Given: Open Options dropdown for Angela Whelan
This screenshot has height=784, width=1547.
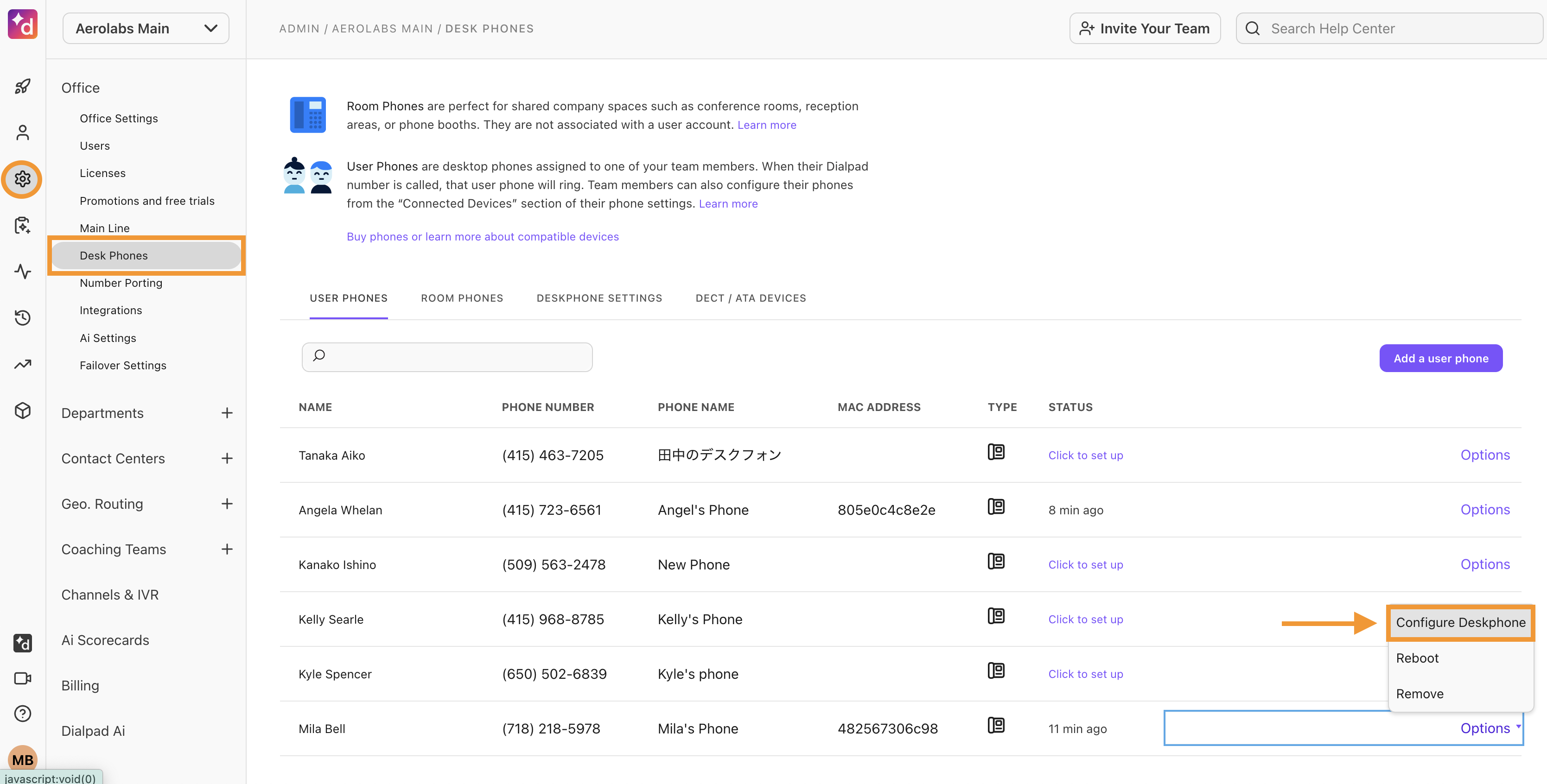Looking at the screenshot, I should tap(1484, 510).
